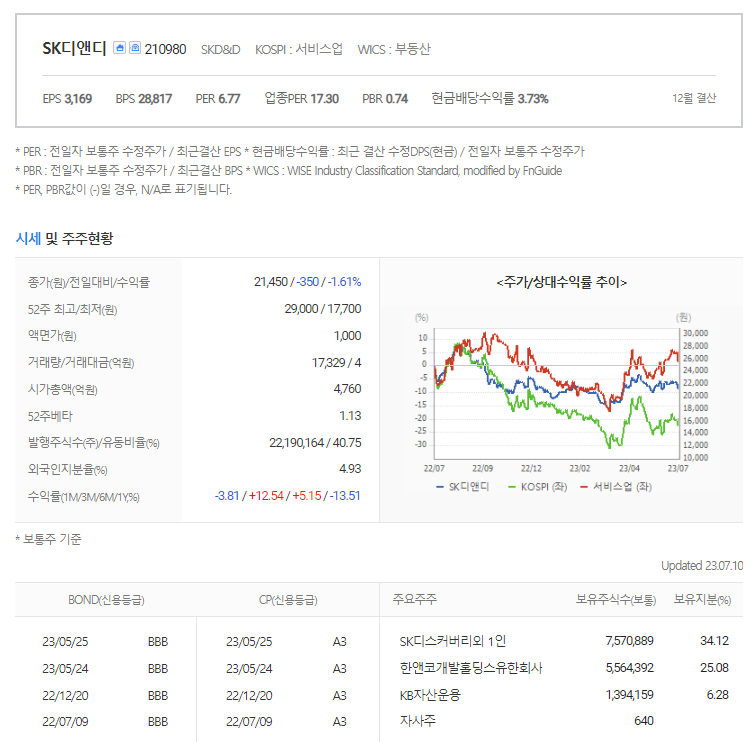Click the BPS 28,817 figure
Viewport: 749px width, 742px height.
coord(143,99)
